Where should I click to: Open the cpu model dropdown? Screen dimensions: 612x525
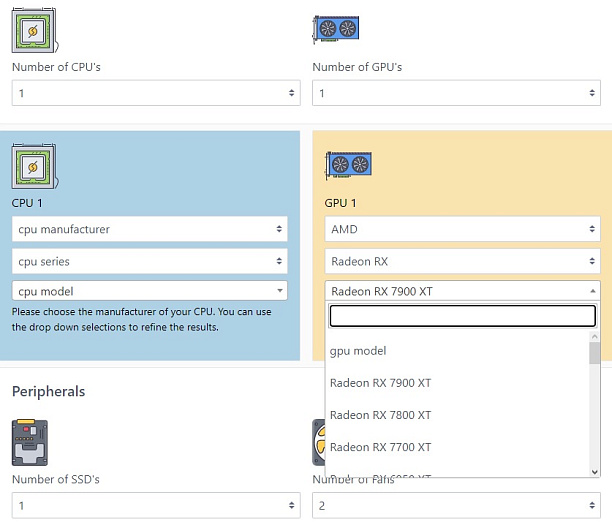(x=150, y=291)
